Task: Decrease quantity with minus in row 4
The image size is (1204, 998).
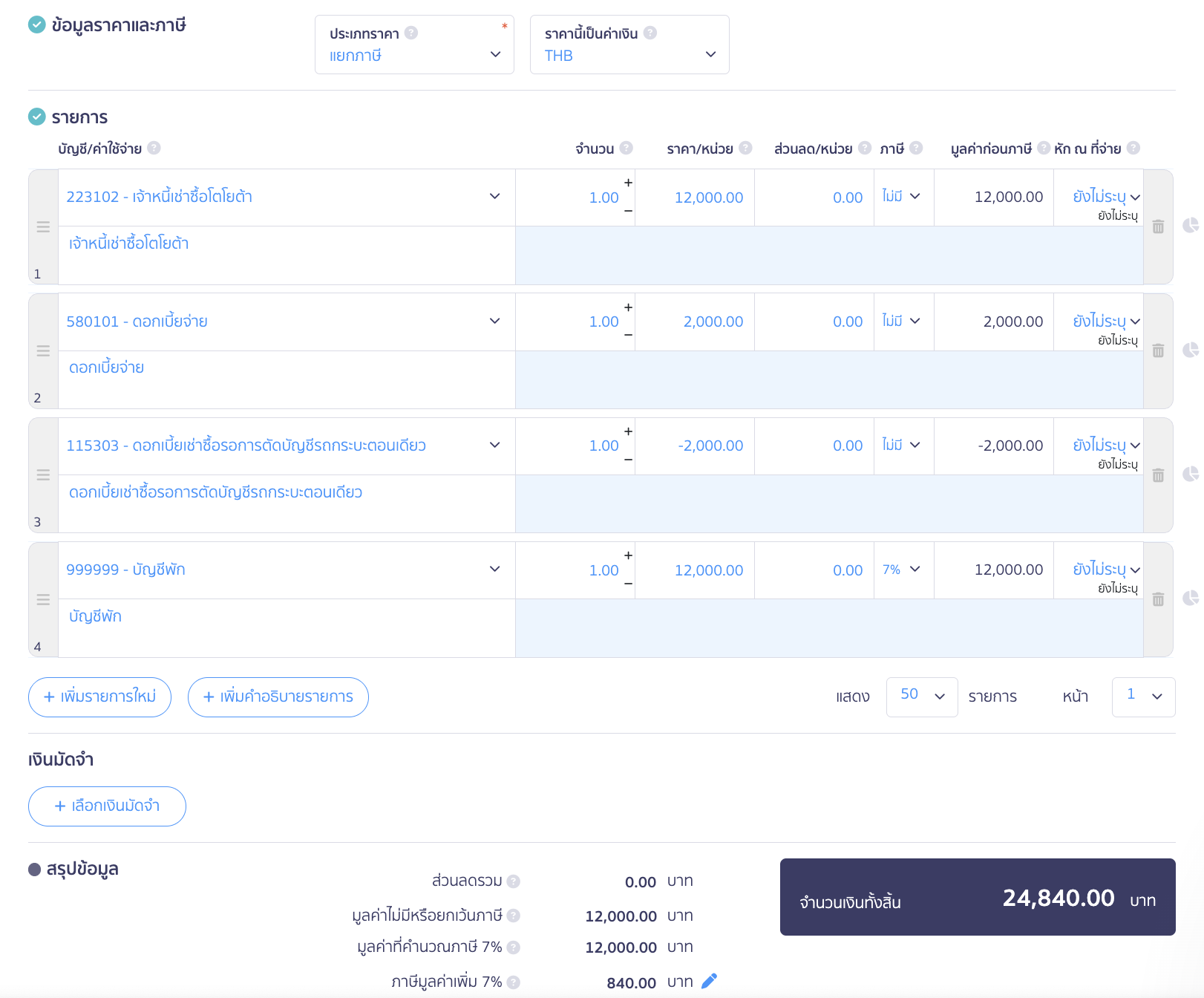Action: pyautogui.click(x=628, y=584)
